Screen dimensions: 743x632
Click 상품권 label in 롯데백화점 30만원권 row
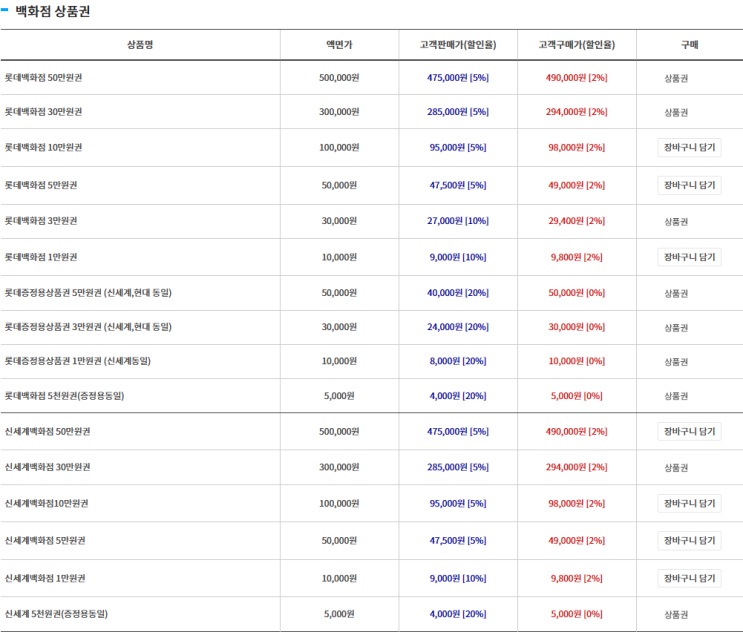click(676, 112)
